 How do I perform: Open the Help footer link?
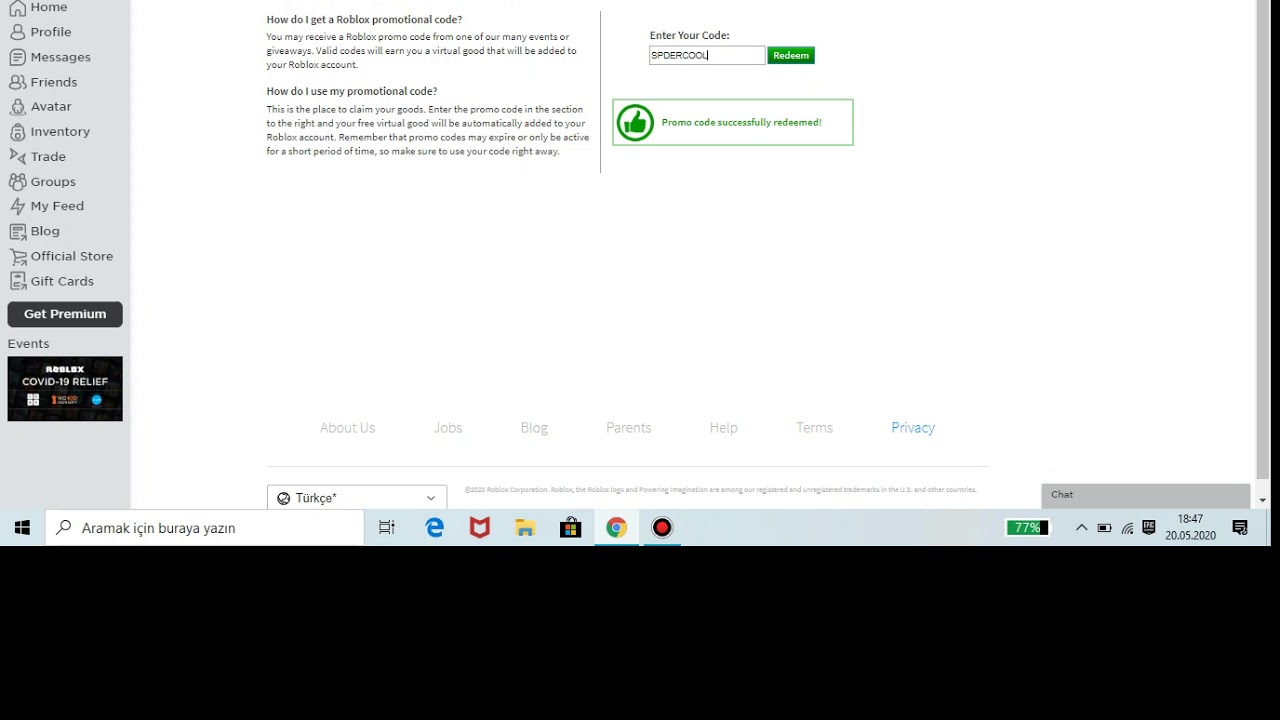coord(723,428)
